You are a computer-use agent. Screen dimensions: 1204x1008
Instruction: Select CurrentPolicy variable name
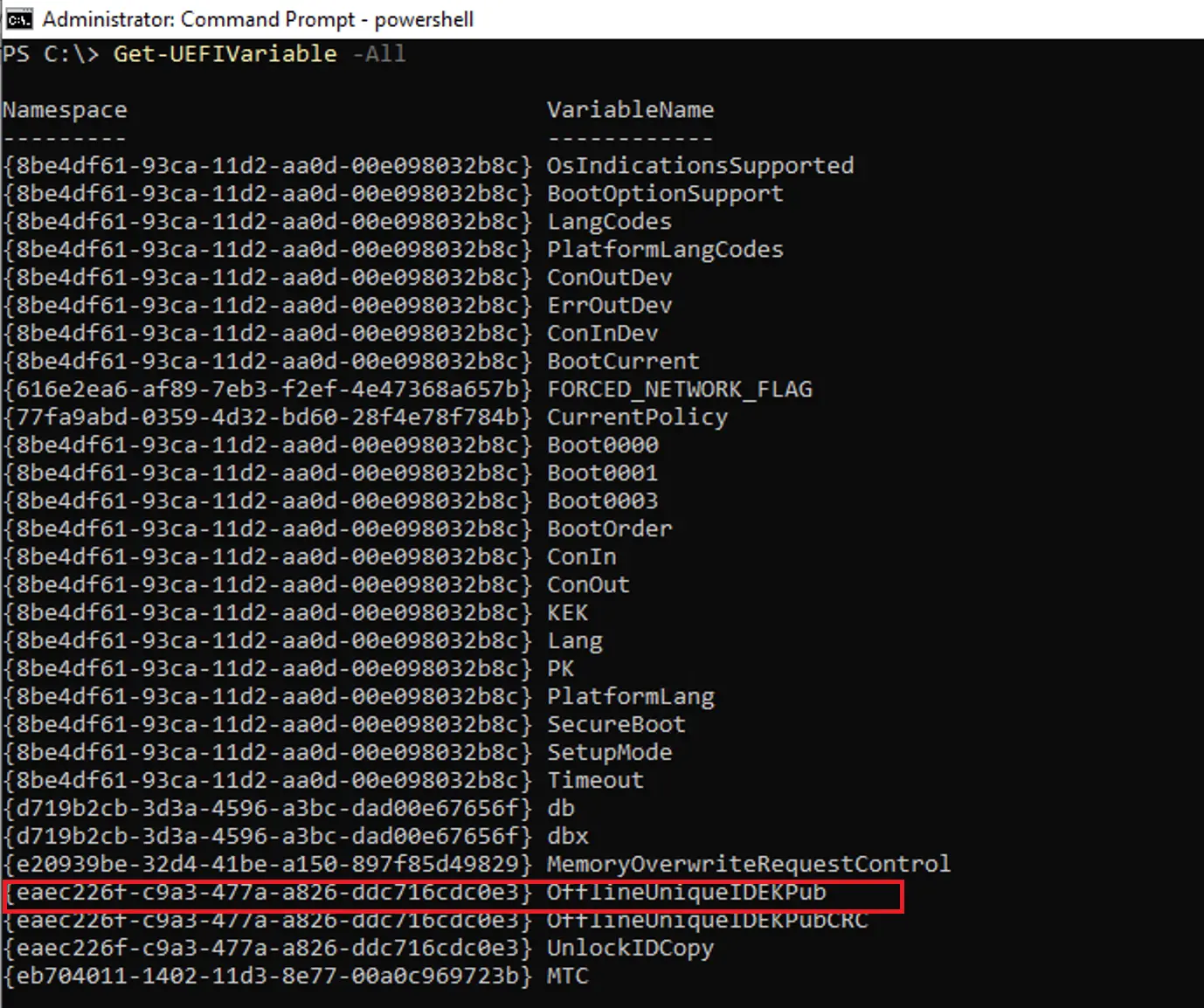point(637,418)
